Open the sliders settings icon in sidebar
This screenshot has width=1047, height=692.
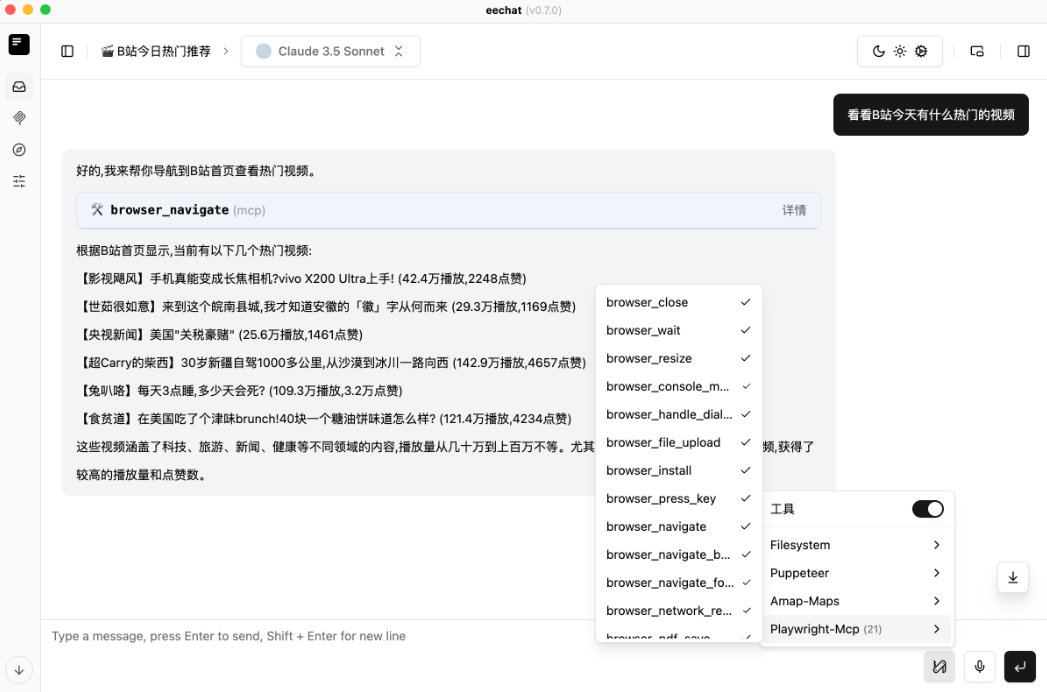[19, 181]
